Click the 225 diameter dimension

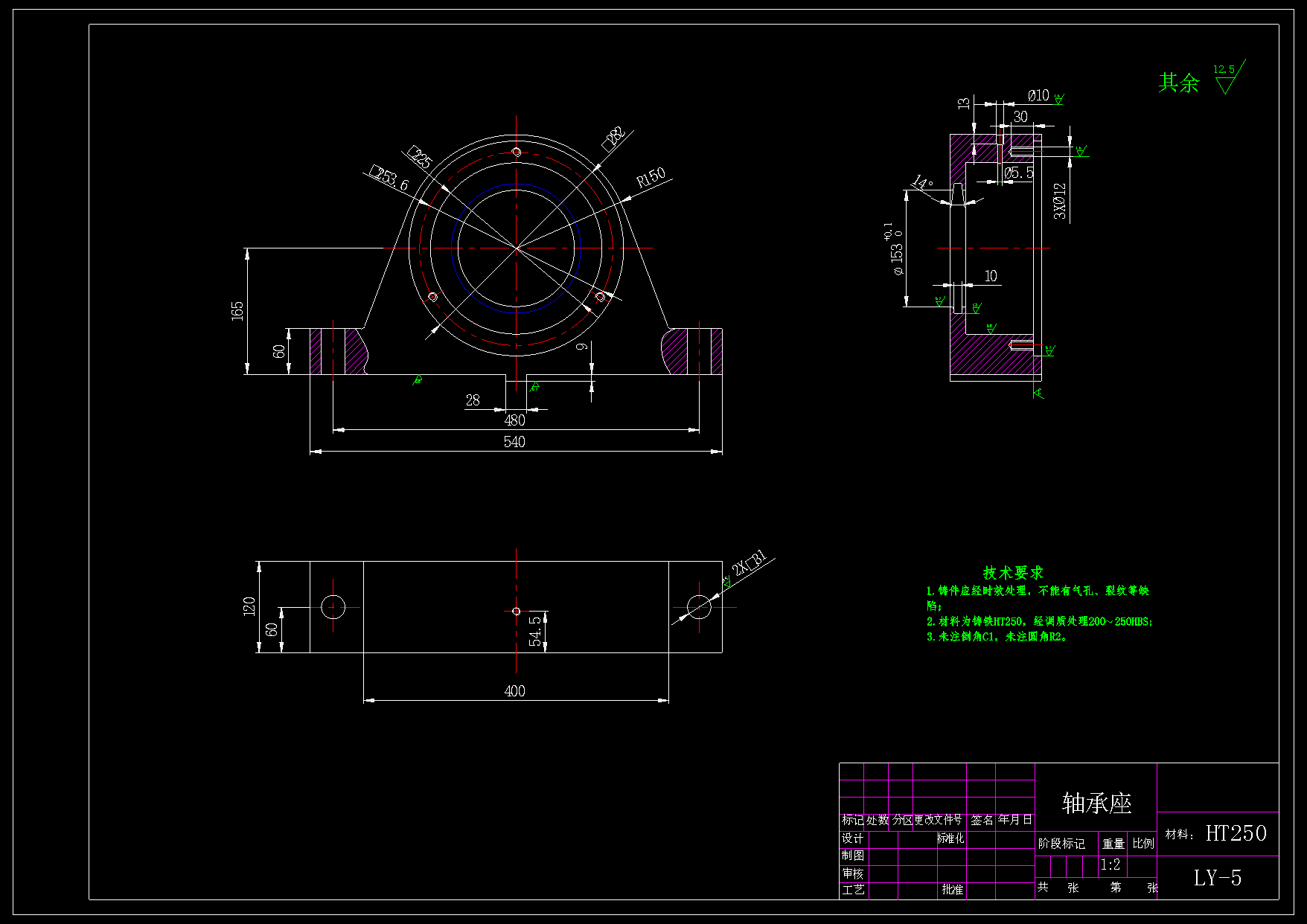pos(420,158)
